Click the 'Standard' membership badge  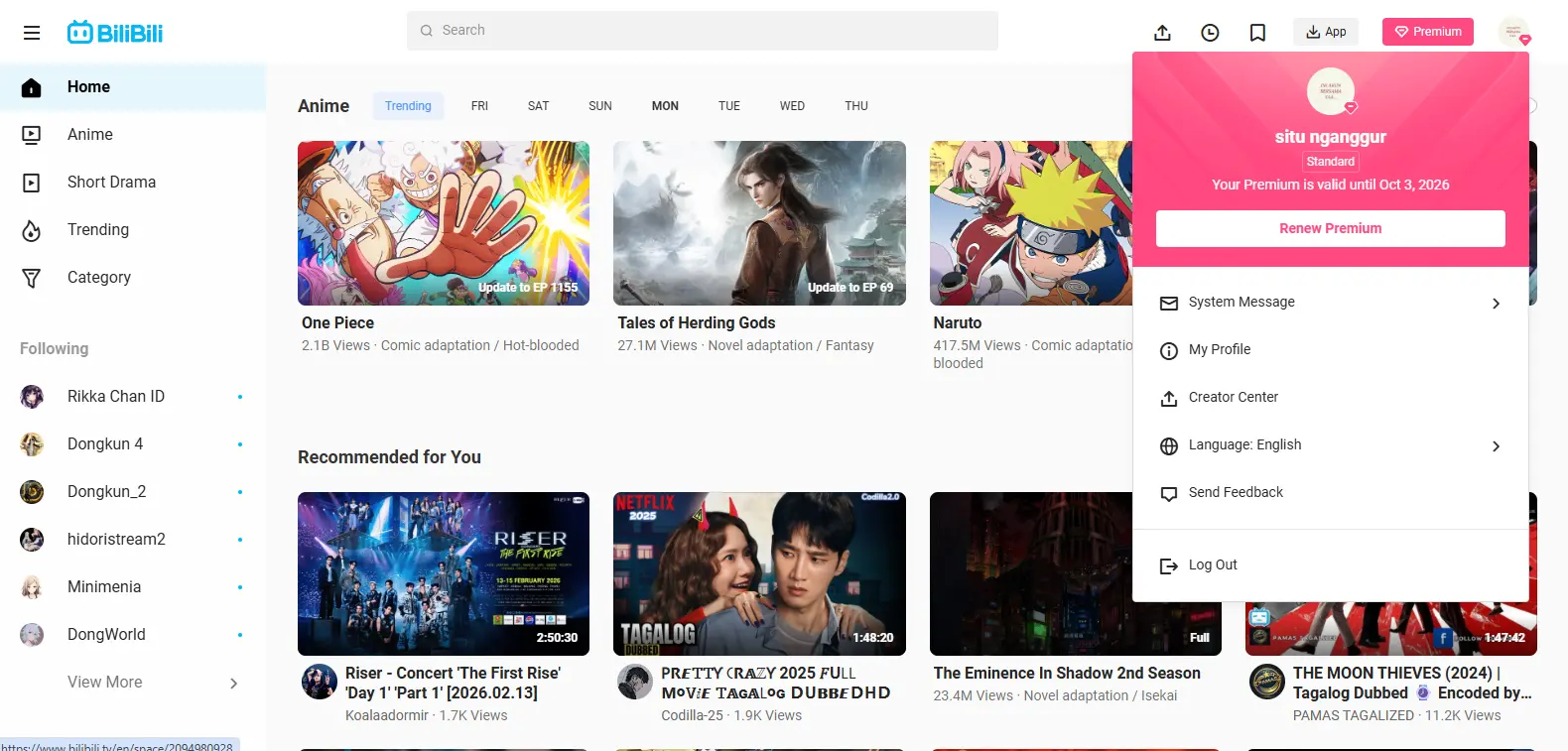tap(1331, 162)
